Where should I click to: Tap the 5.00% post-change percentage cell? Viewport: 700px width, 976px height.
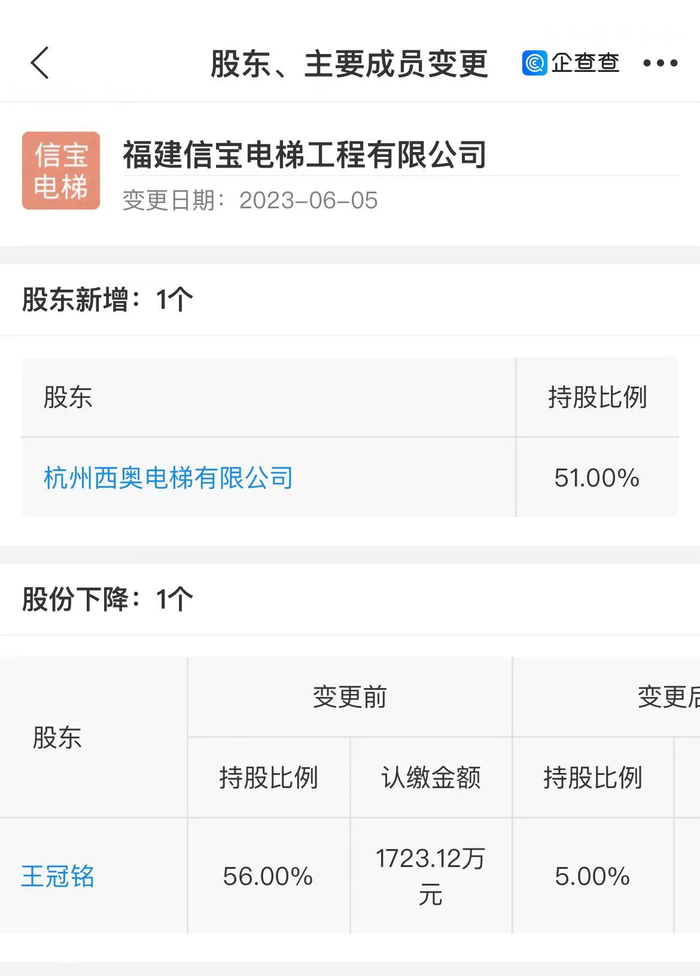pyautogui.click(x=593, y=877)
